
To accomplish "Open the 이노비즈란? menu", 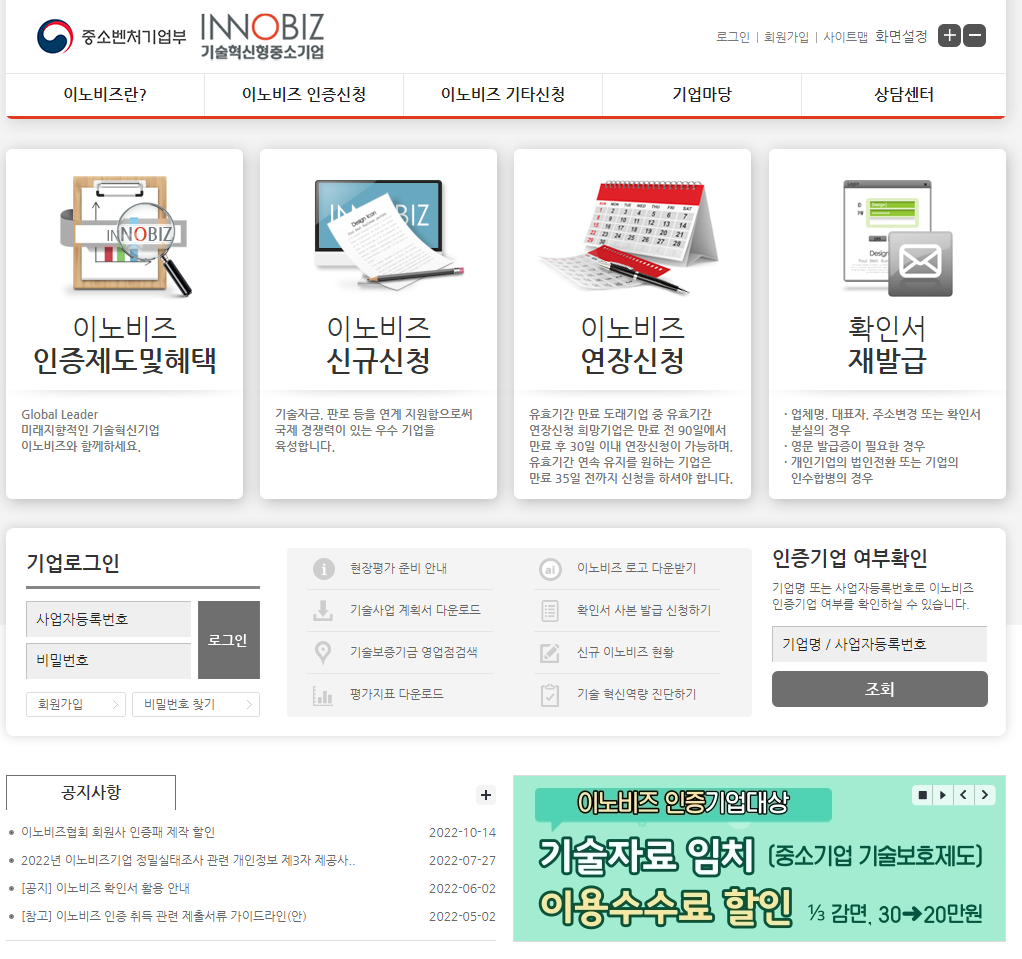I will coord(105,95).
